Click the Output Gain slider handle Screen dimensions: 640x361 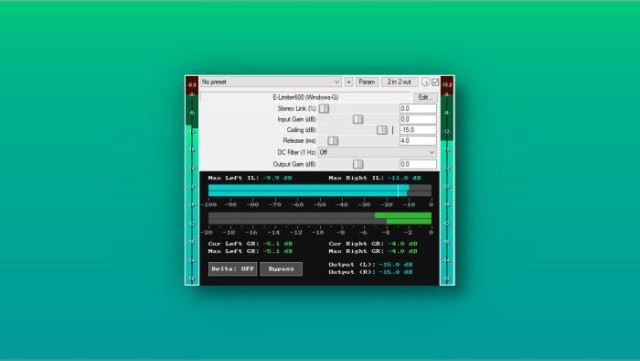pyautogui.click(x=358, y=164)
